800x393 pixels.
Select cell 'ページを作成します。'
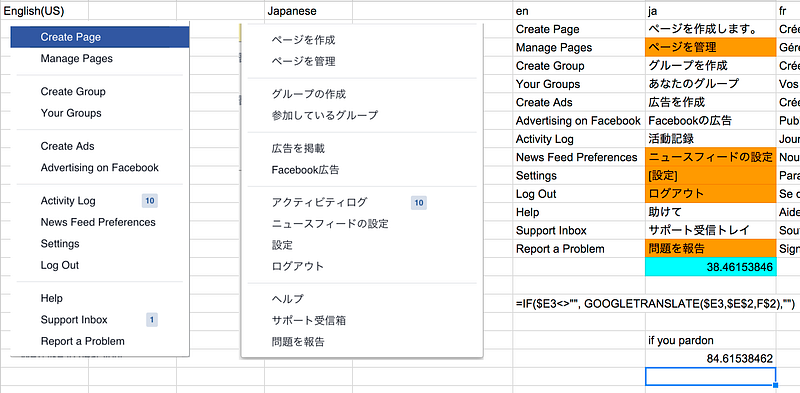point(711,29)
